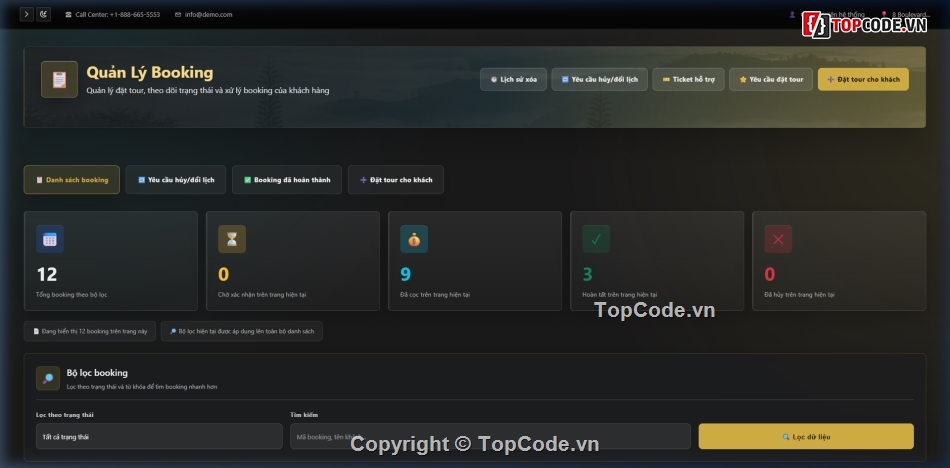Click the clipboard icon beside Quản Lý Booking
This screenshot has width=950, height=468.
pyautogui.click(x=59, y=79)
